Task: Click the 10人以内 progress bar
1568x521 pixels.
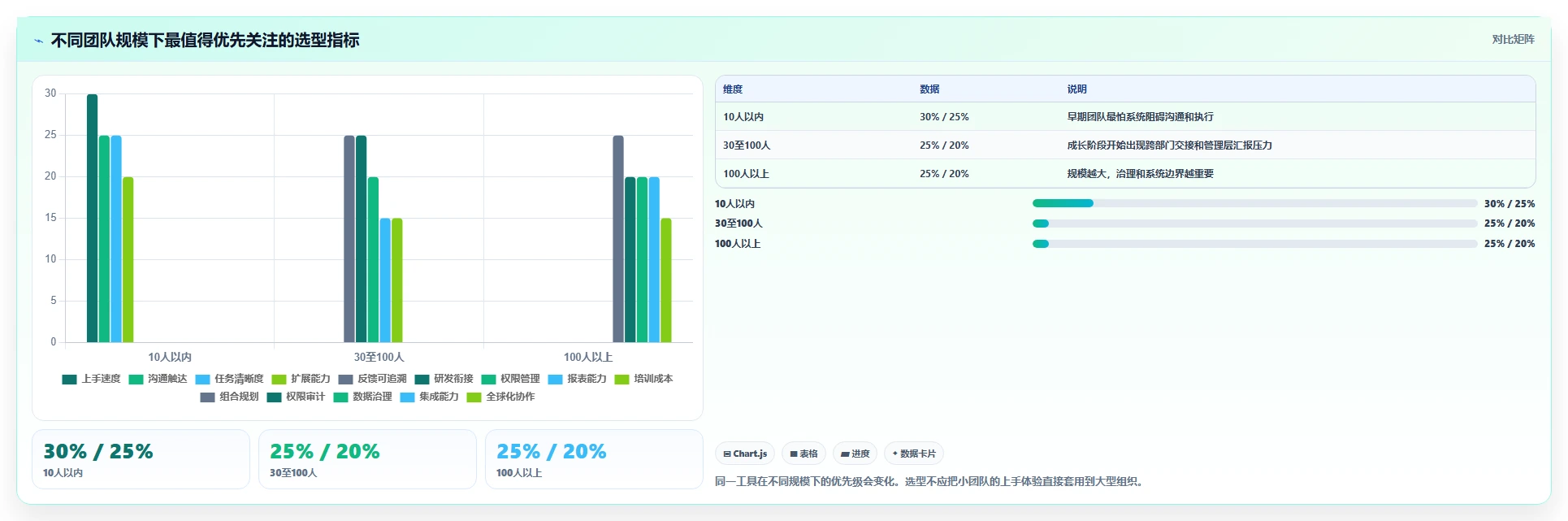Action: [1254, 203]
